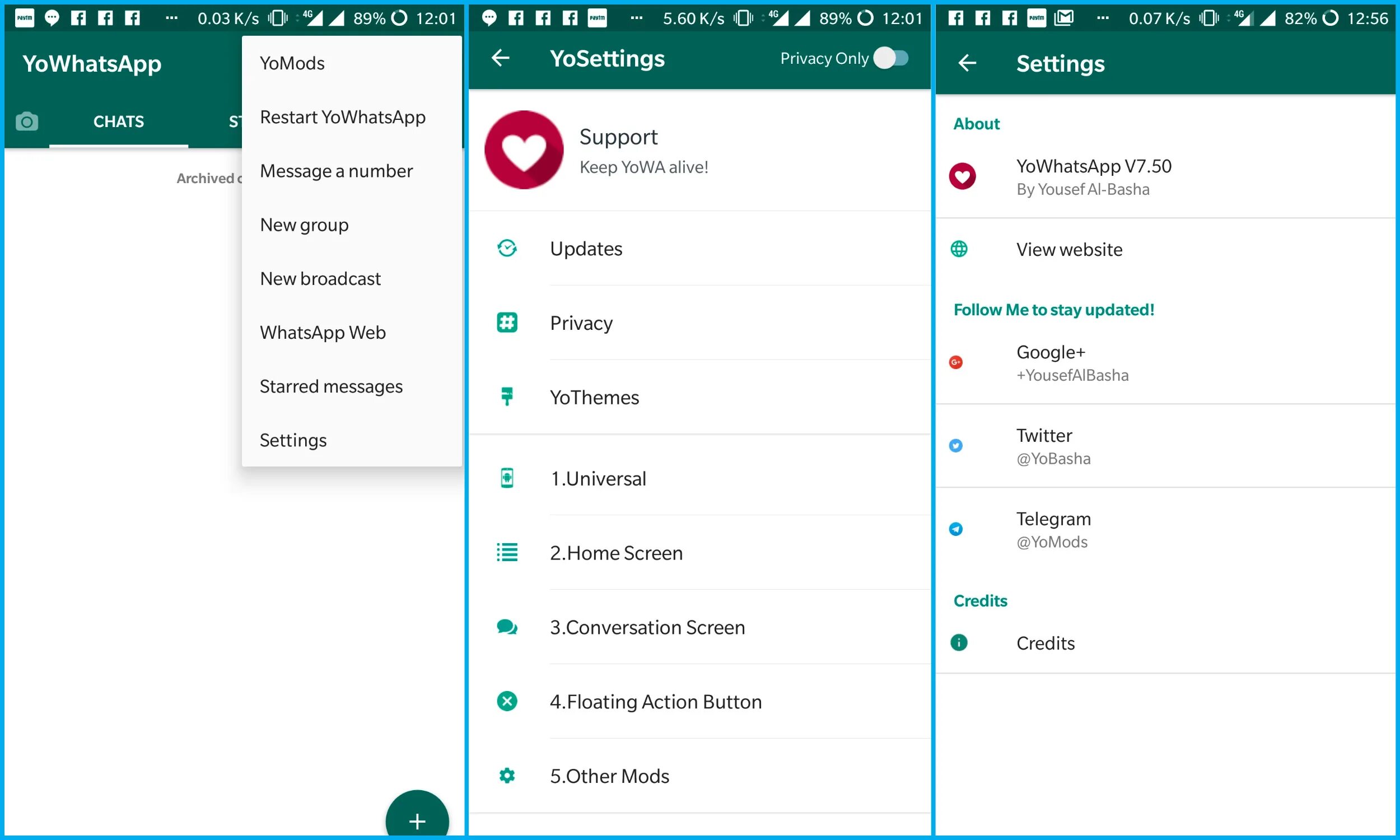Open the 2.Home Screen settings icon
Screen dimensions: 1400x840
[506, 552]
